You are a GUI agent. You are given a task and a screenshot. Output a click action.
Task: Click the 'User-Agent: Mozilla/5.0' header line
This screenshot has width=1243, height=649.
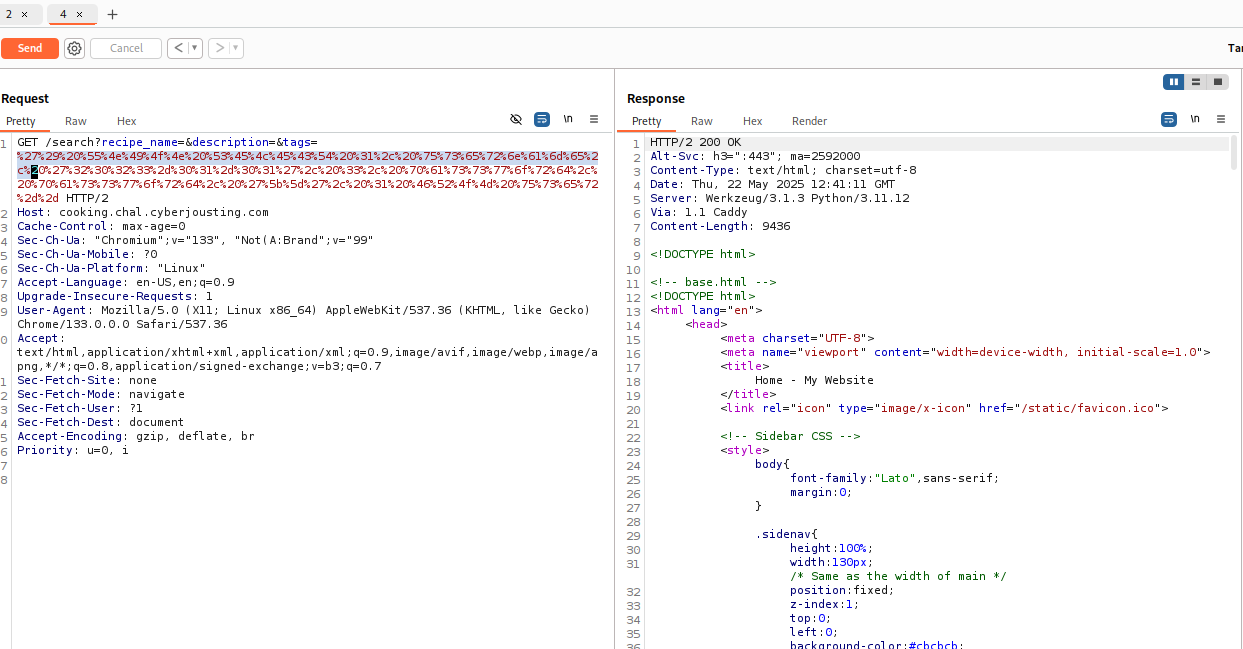303,310
